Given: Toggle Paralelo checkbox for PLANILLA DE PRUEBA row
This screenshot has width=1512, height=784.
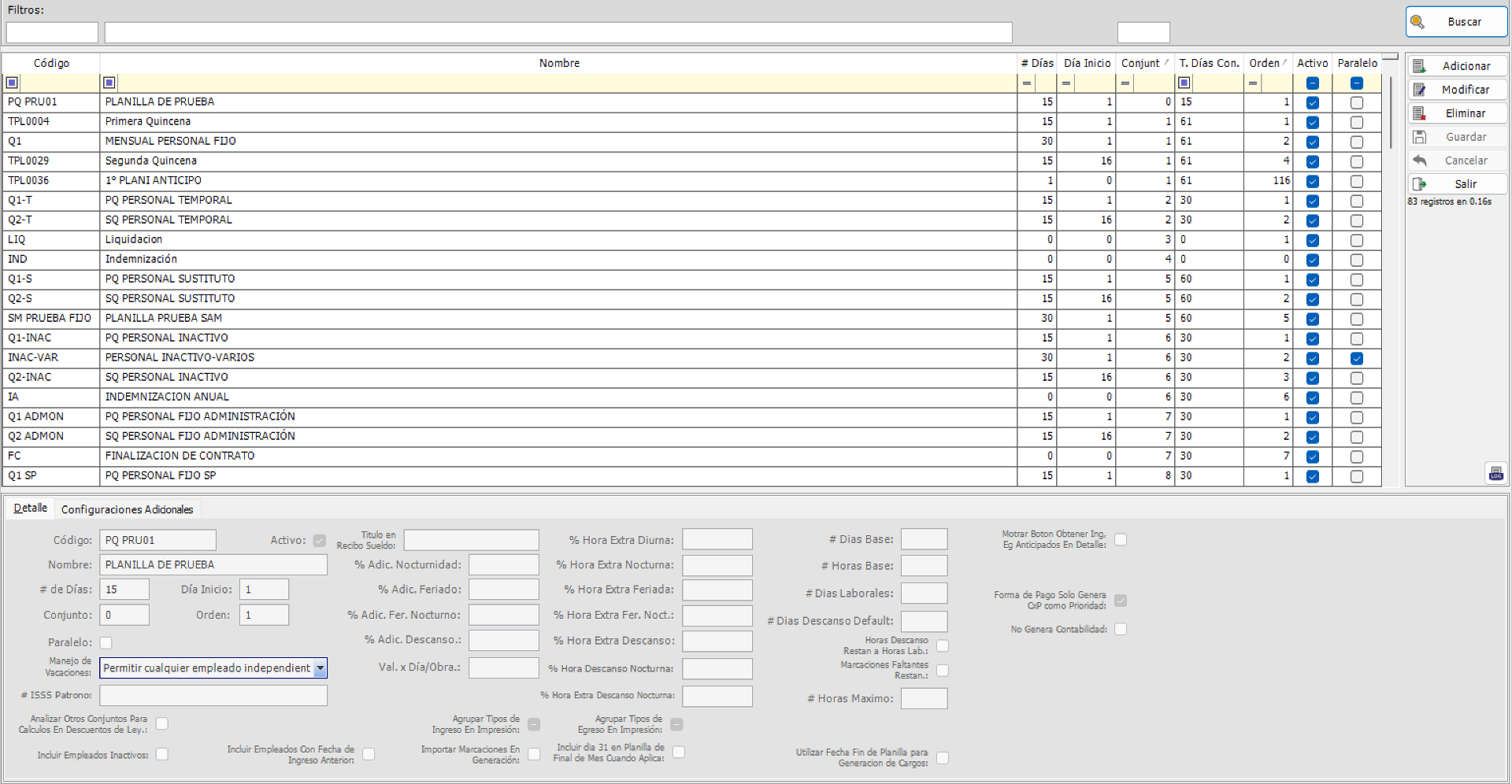Looking at the screenshot, I should 1356,102.
